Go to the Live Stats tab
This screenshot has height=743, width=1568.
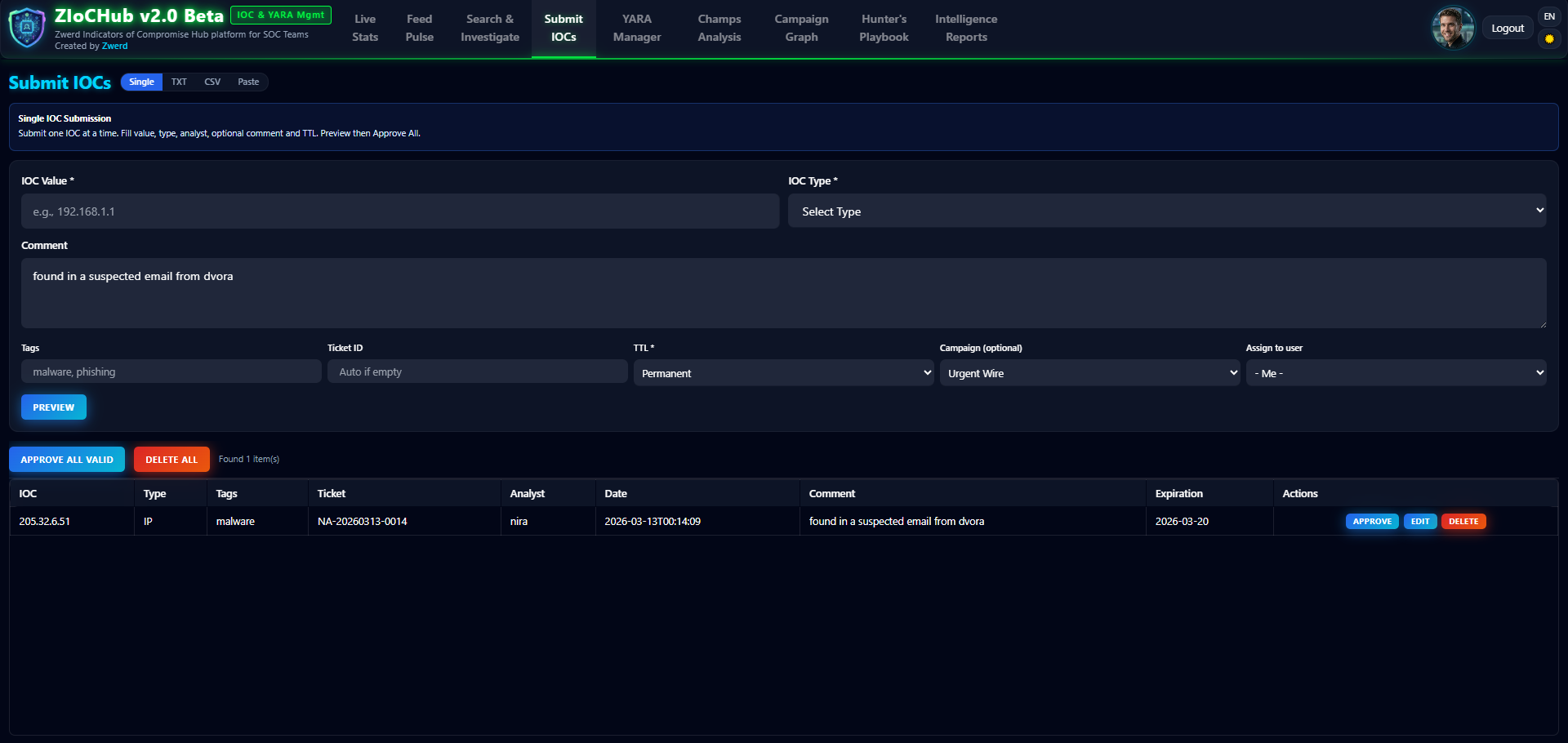(x=365, y=28)
